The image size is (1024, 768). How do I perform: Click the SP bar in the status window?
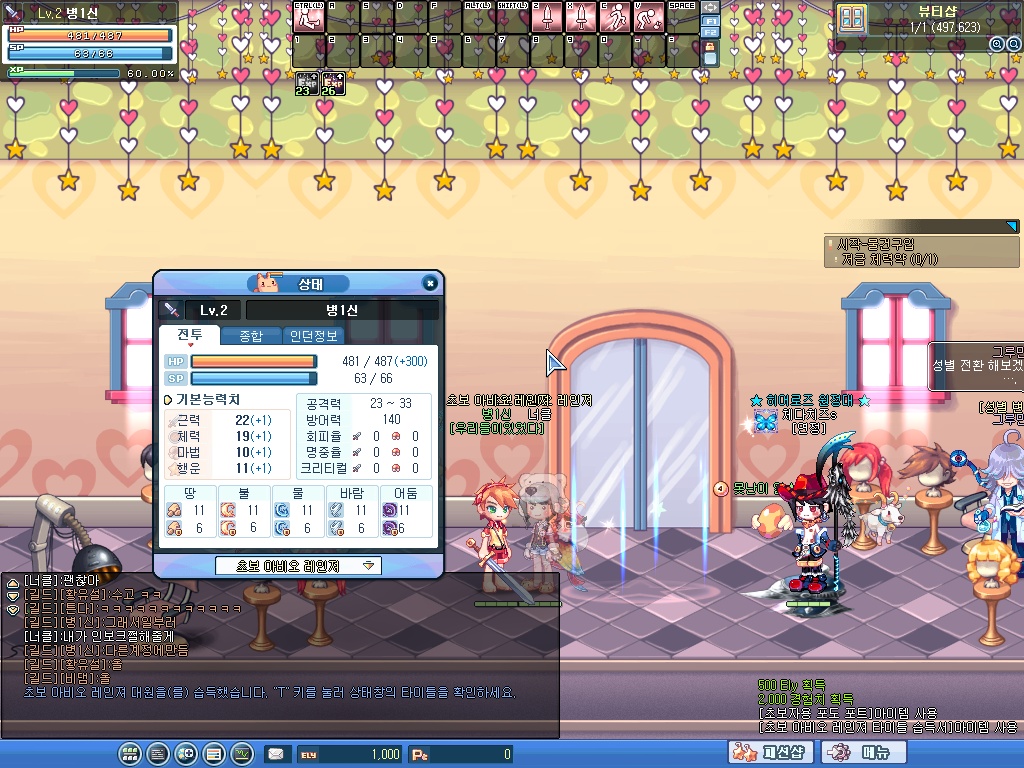[x=253, y=378]
